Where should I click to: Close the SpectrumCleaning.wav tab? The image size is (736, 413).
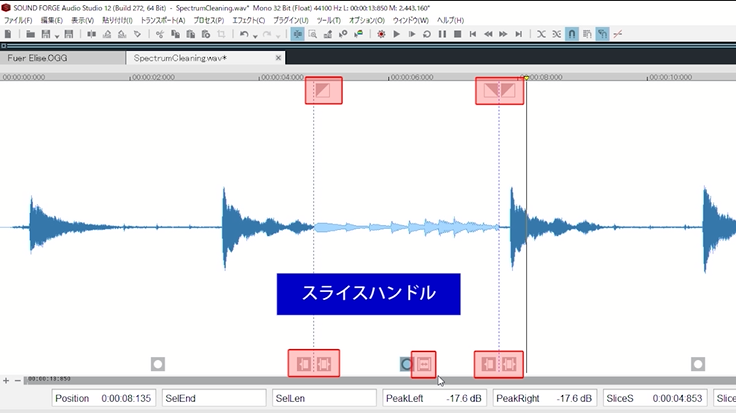pos(279,58)
